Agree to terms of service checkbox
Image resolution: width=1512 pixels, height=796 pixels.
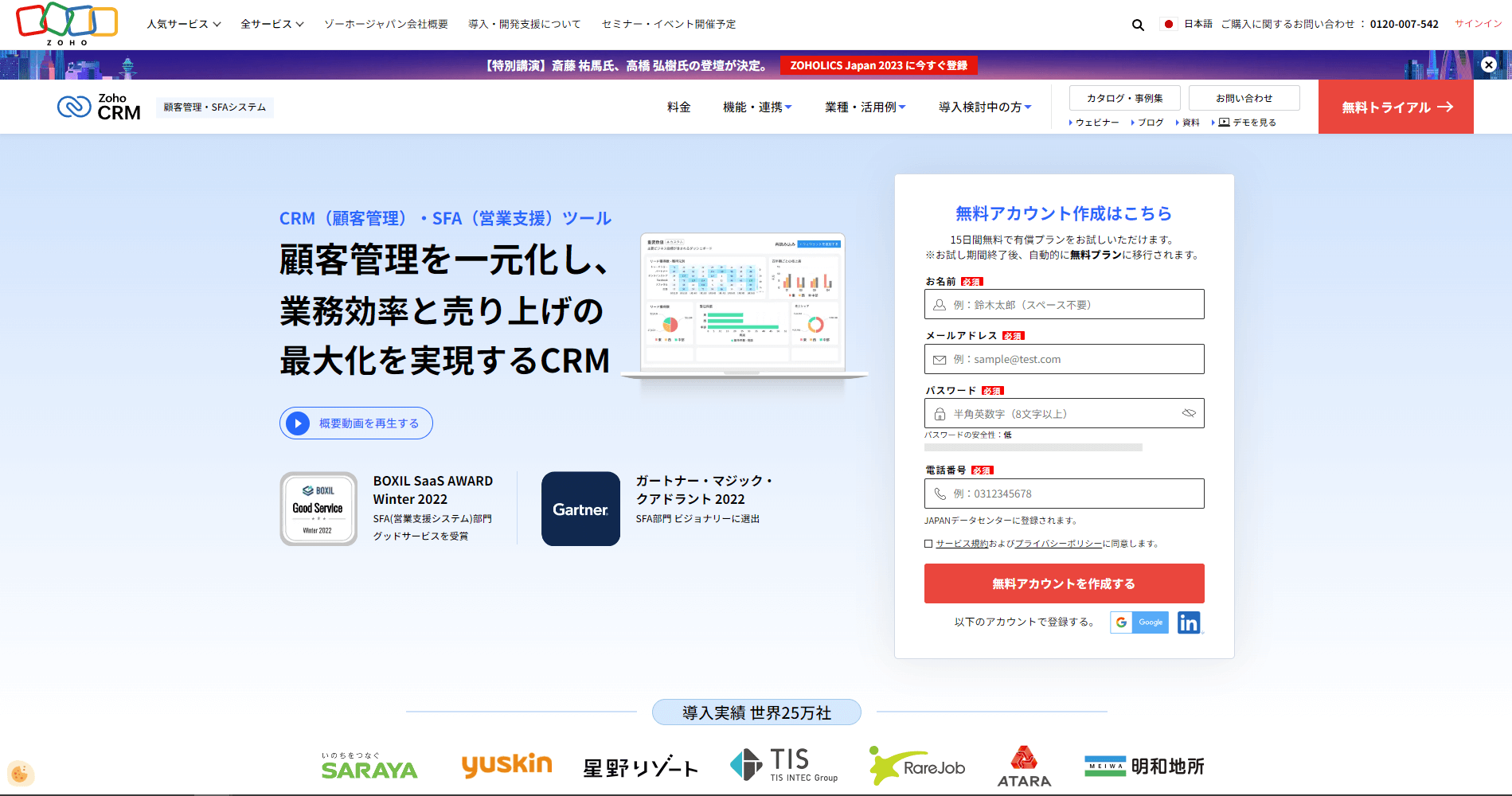[x=928, y=544]
